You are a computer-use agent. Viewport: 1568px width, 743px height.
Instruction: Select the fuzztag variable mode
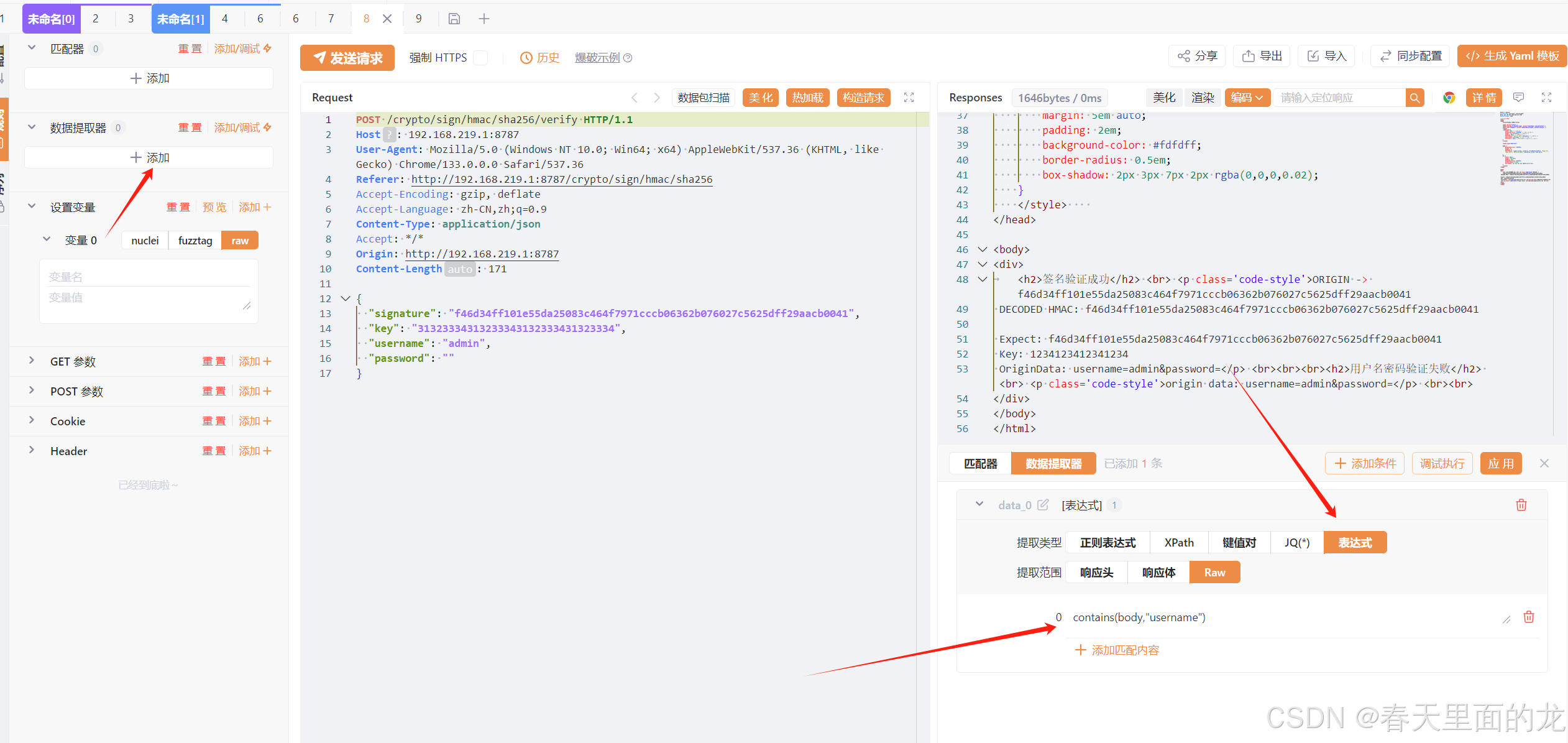195,241
